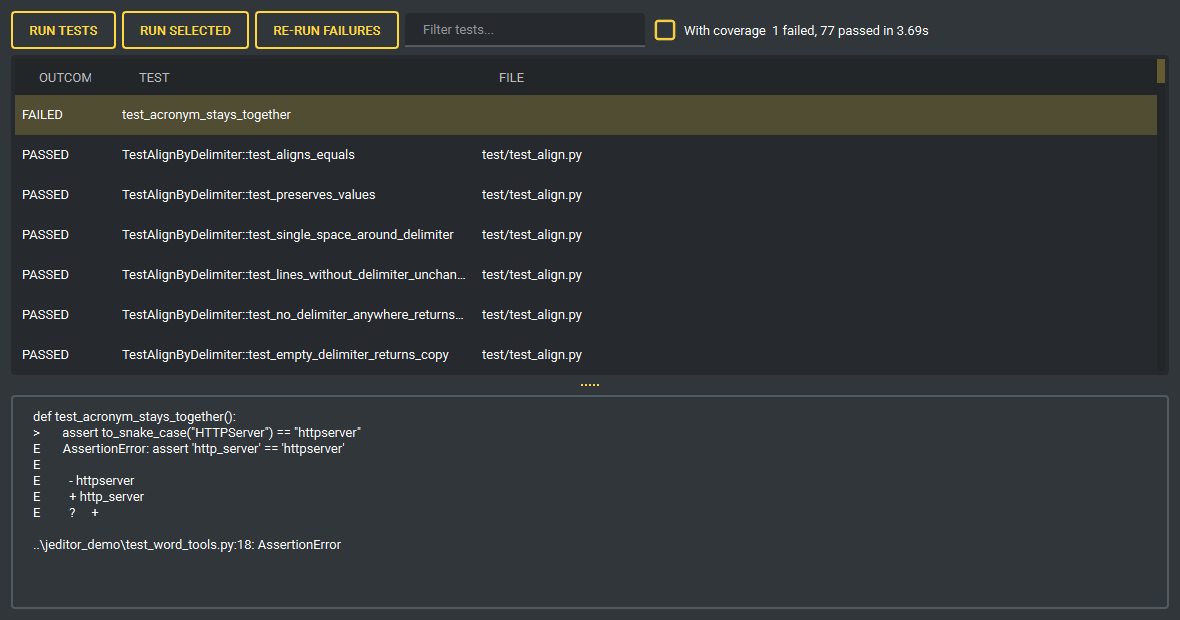1180x620 pixels.
Task: Click the RUN TESTS button
Action: [63, 30]
